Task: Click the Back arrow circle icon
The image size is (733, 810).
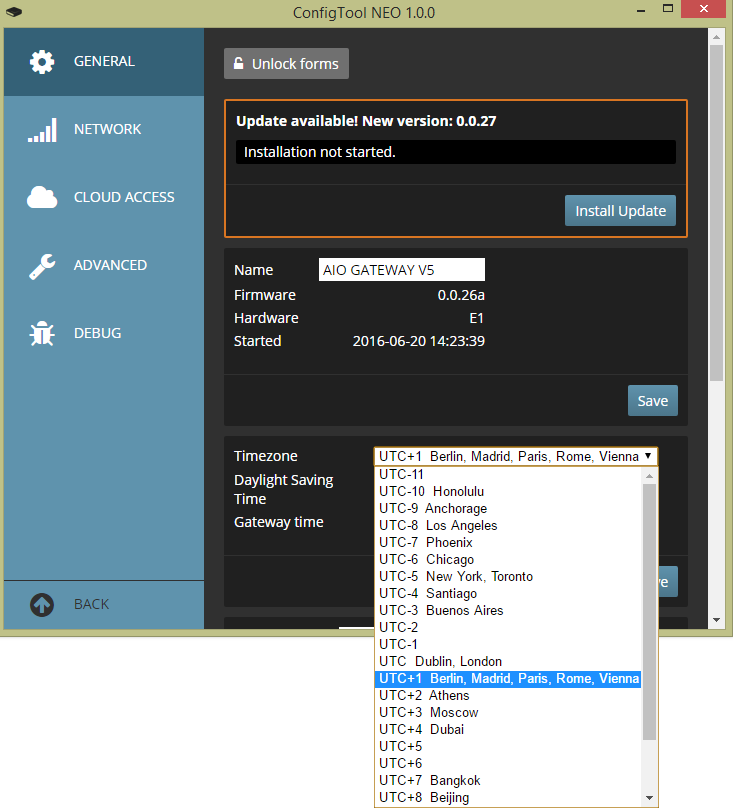Action: tap(42, 604)
